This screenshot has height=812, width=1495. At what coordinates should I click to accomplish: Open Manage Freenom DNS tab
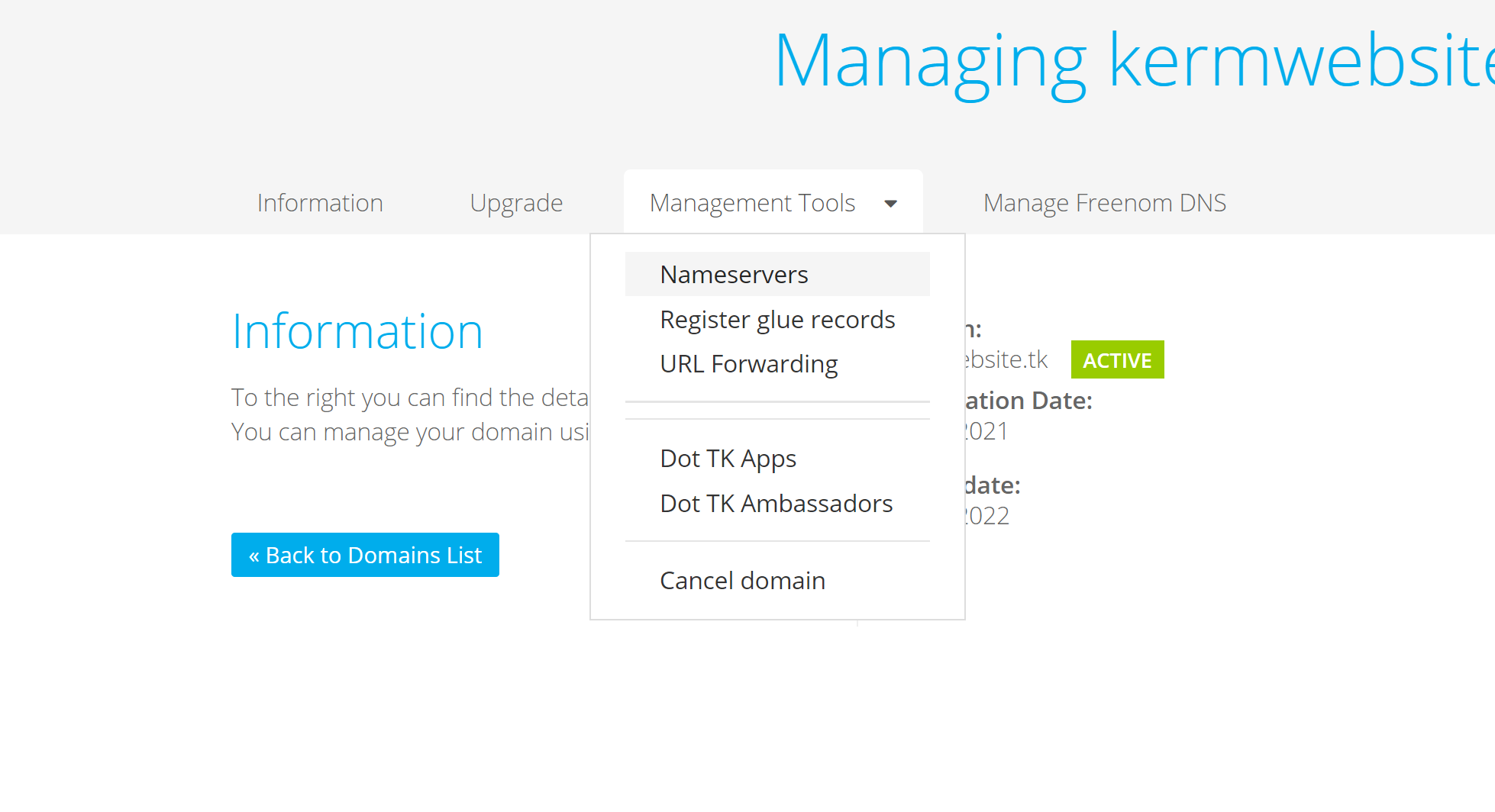[x=1104, y=203]
